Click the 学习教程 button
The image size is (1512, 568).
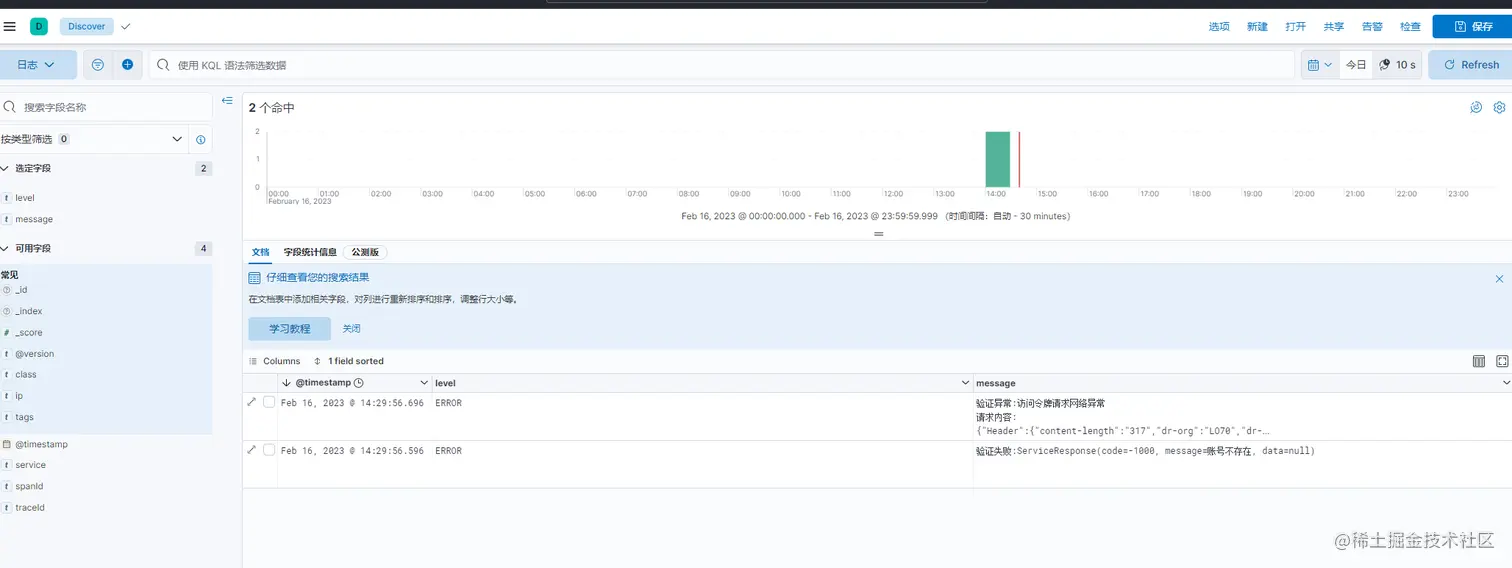pyautogui.click(x=290, y=328)
